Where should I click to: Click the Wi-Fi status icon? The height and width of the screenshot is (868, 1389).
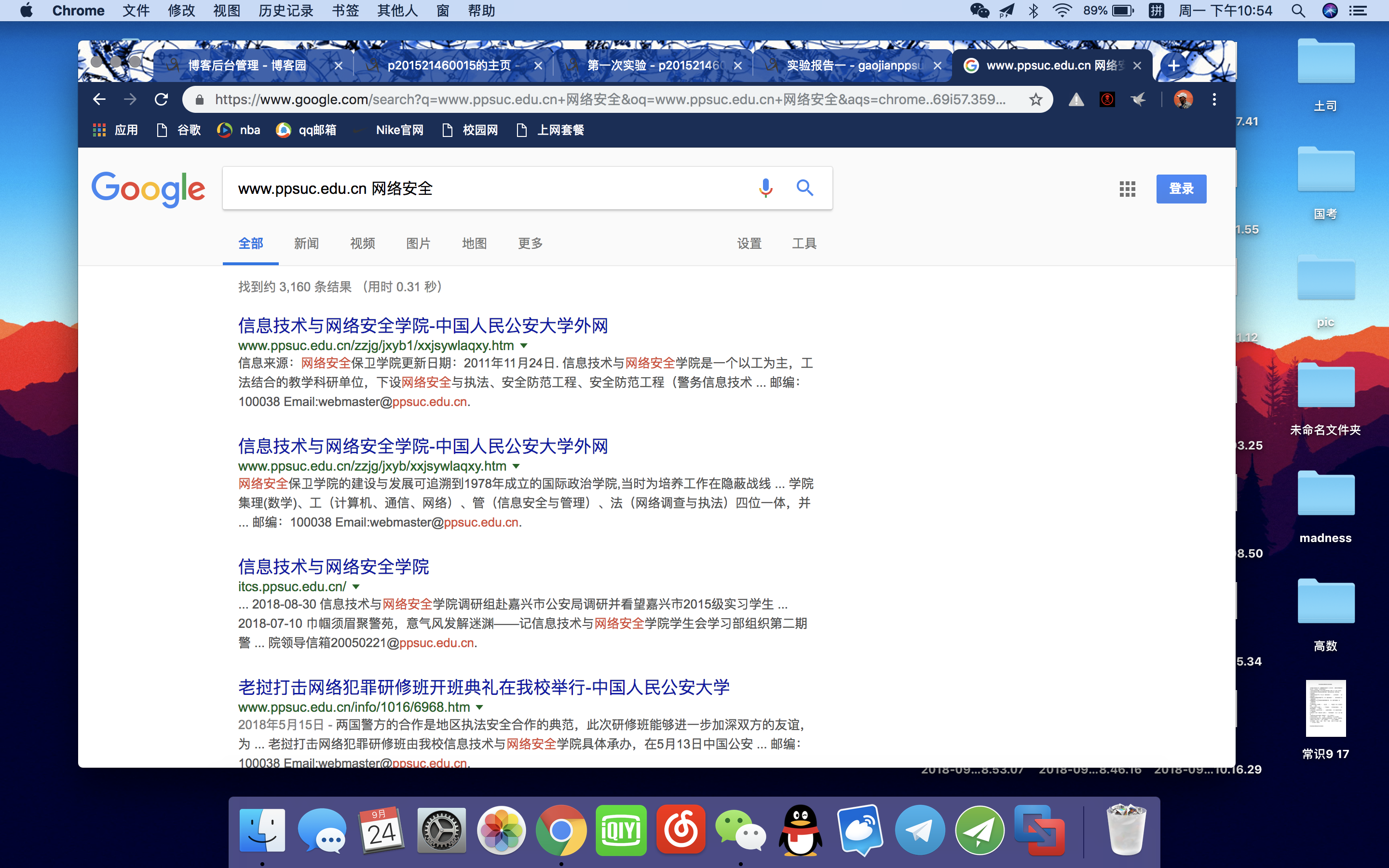[1062, 10]
